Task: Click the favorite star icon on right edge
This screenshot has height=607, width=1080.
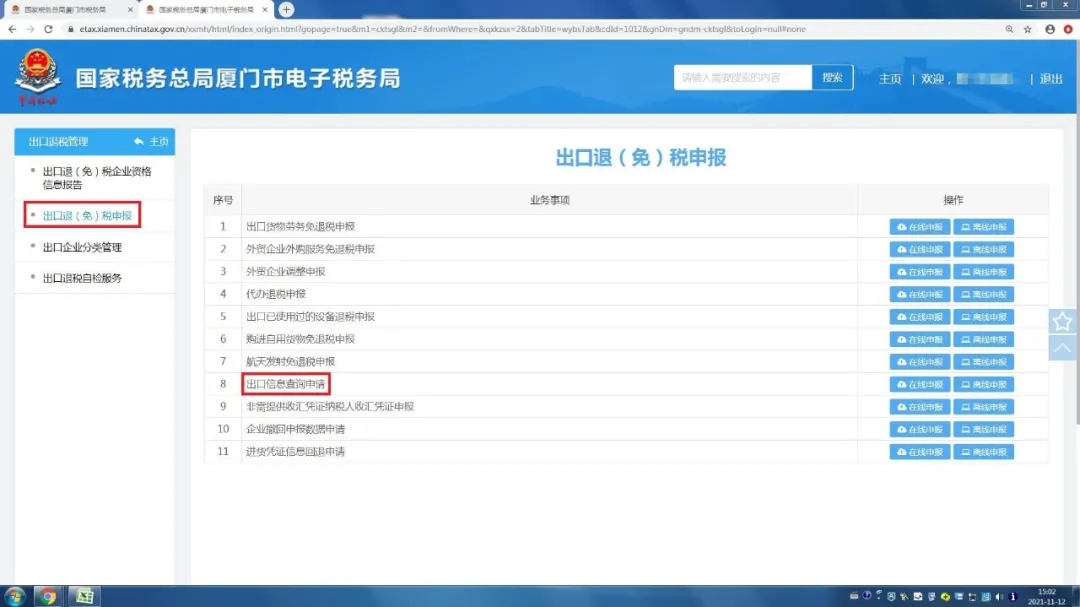Action: pos(1062,321)
